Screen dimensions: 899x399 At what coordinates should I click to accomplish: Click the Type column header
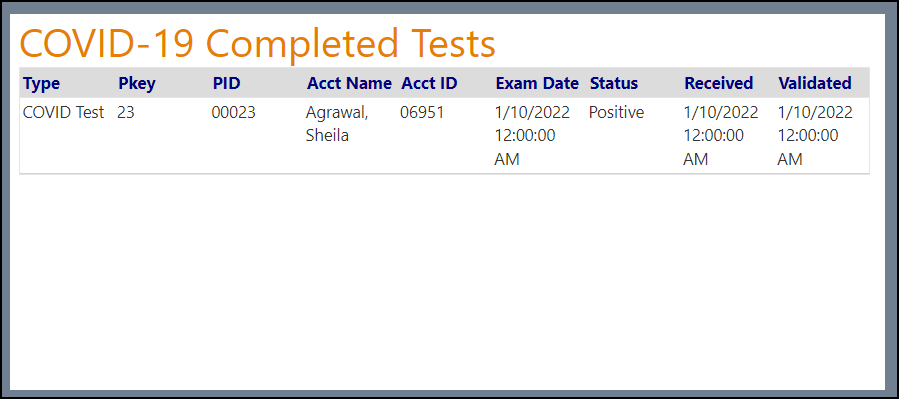[41, 84]
